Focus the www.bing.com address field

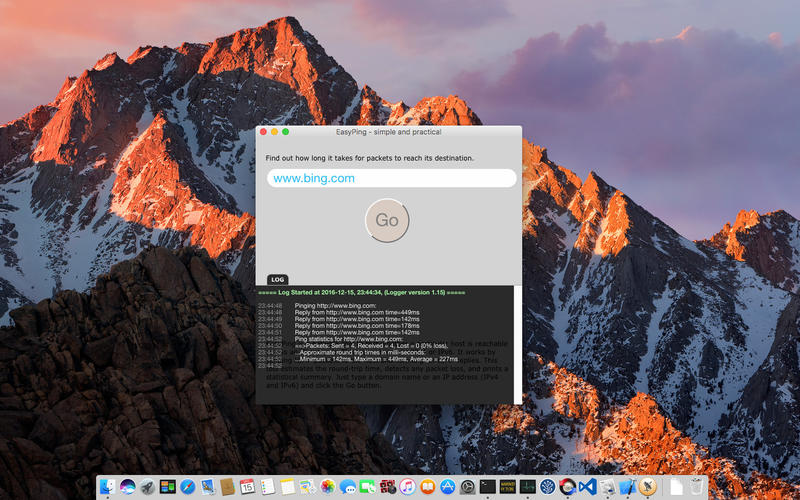coord(392,179)
